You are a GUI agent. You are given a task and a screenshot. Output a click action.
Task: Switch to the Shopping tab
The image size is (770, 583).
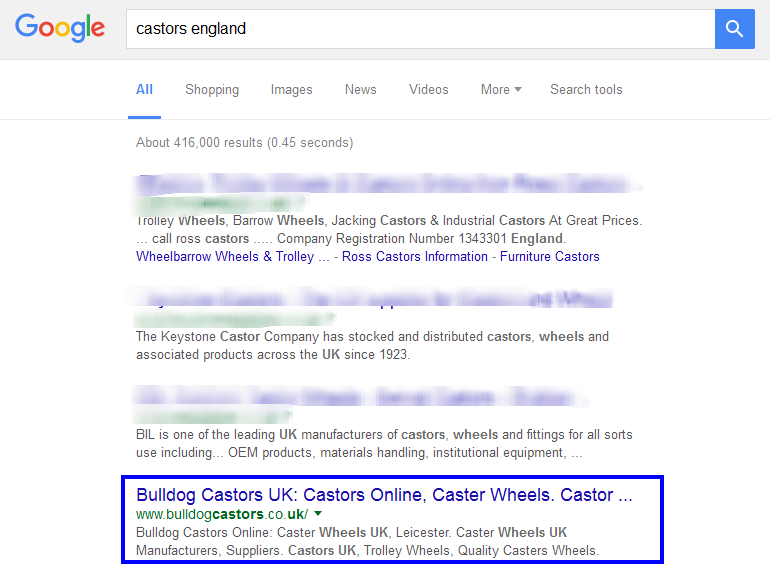tap(212, 89)
